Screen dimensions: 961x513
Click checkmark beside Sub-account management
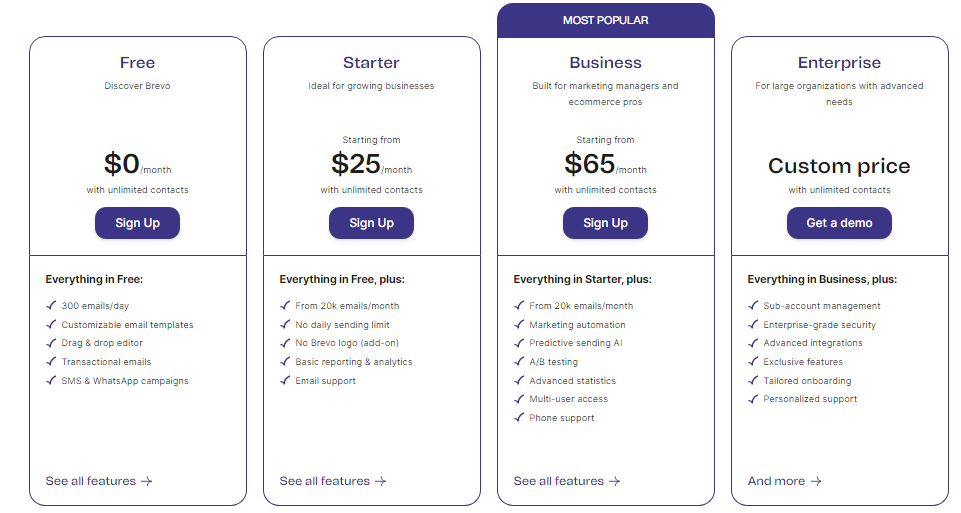coord(753,305)
